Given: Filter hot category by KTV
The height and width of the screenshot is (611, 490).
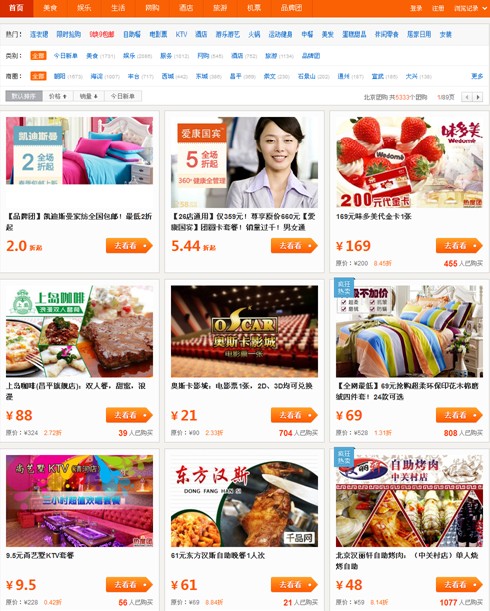Looking at the screenshot, I should tap(181, 34).
